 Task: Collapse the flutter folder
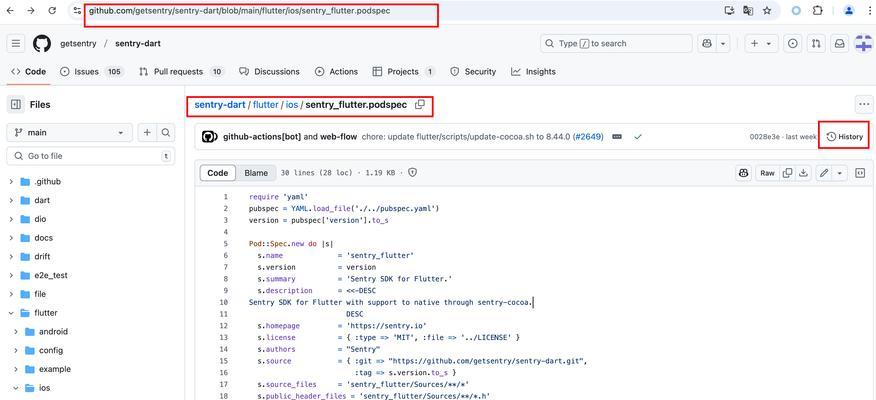point(11,313)
